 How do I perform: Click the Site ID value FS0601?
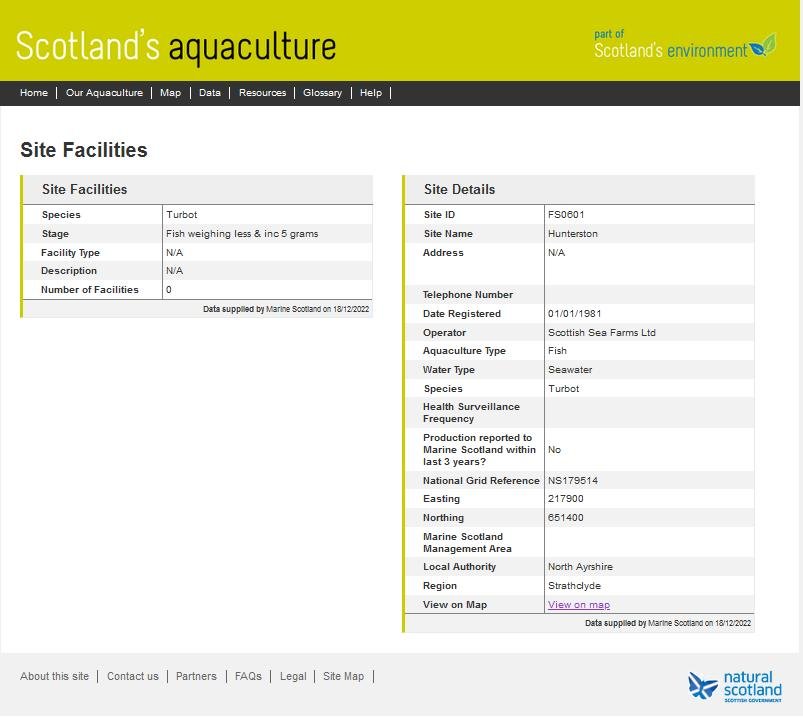pos(566,215)
